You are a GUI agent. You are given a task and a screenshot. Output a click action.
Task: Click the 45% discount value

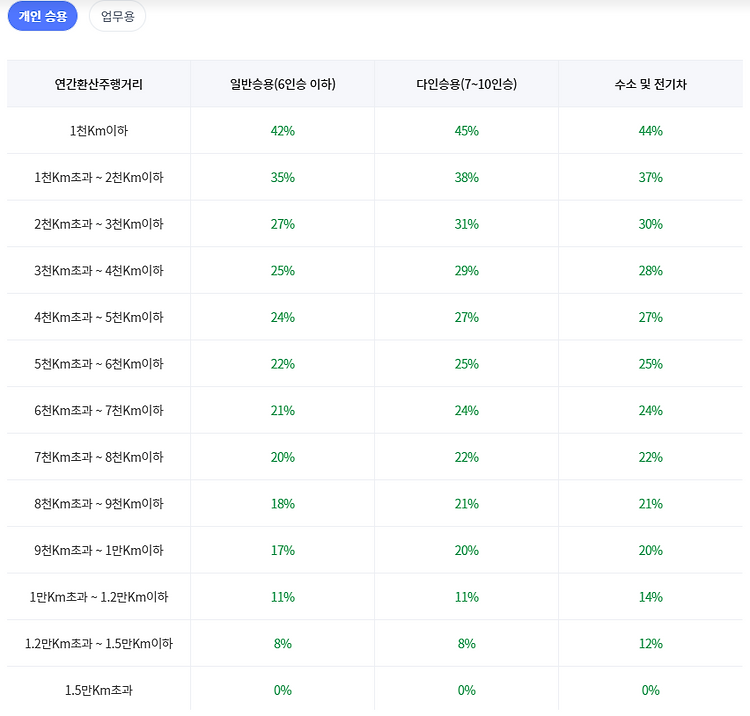tap(466, 131)
